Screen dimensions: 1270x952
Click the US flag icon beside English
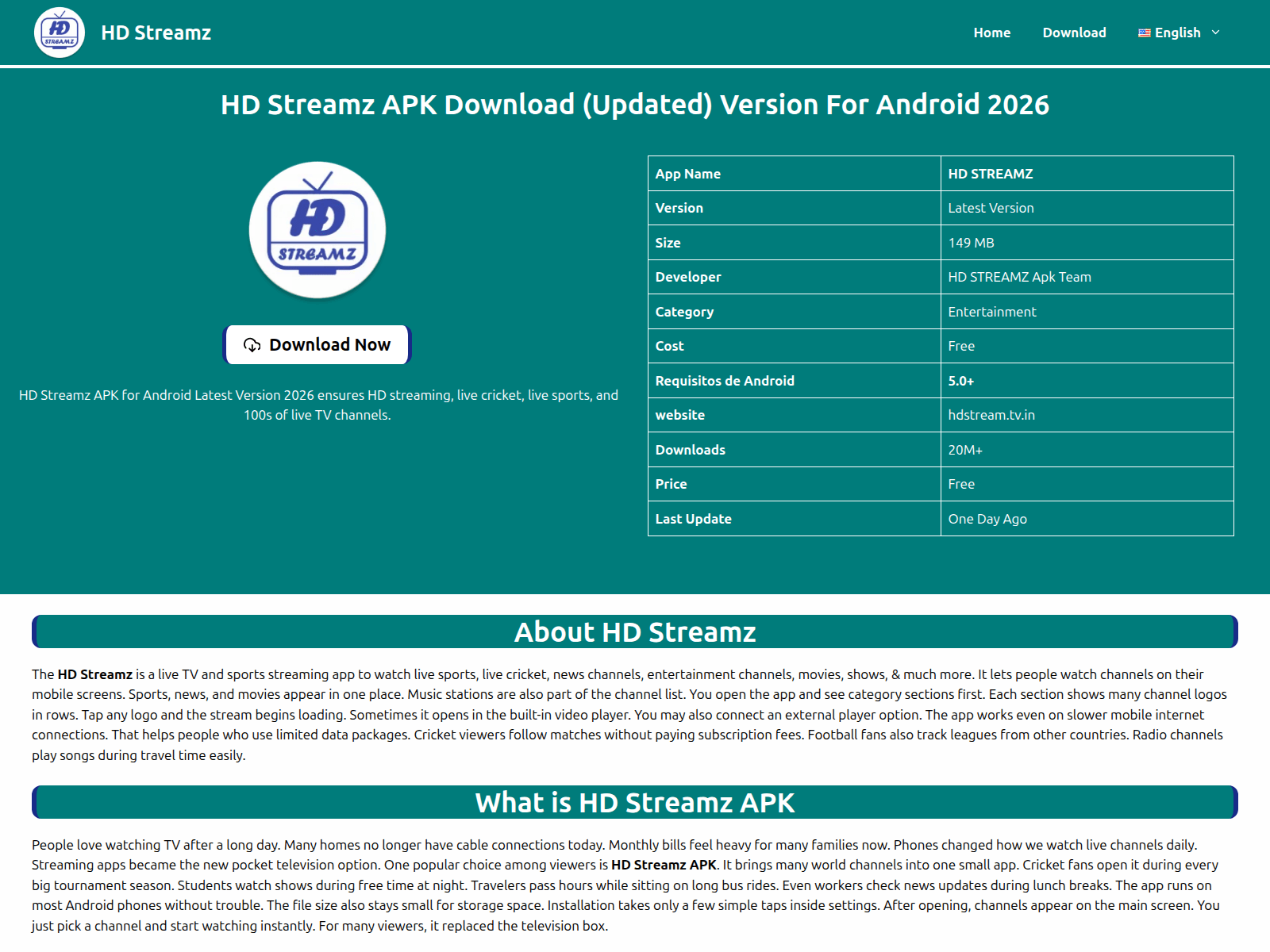(1144, 33)
